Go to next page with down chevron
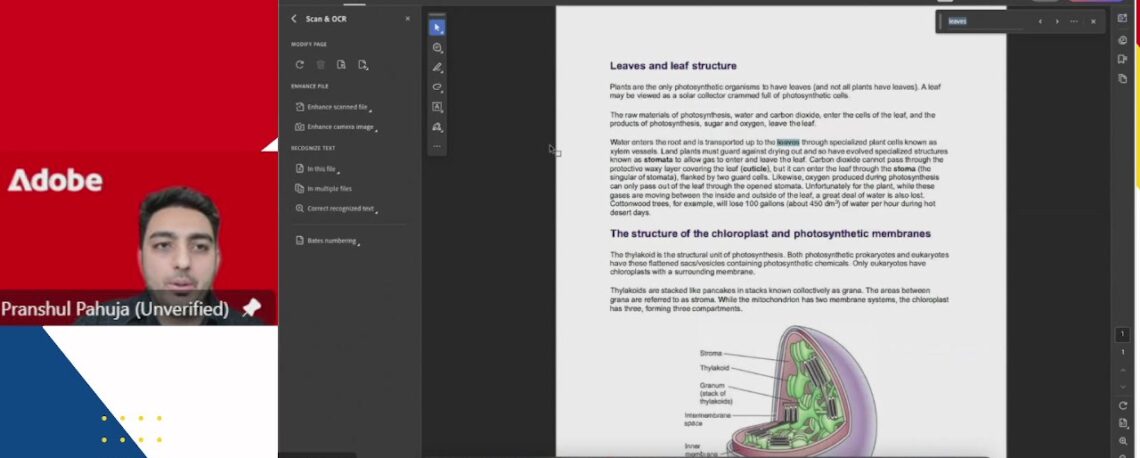This screenshot has height=458, width=1140. click(1123, 386)
